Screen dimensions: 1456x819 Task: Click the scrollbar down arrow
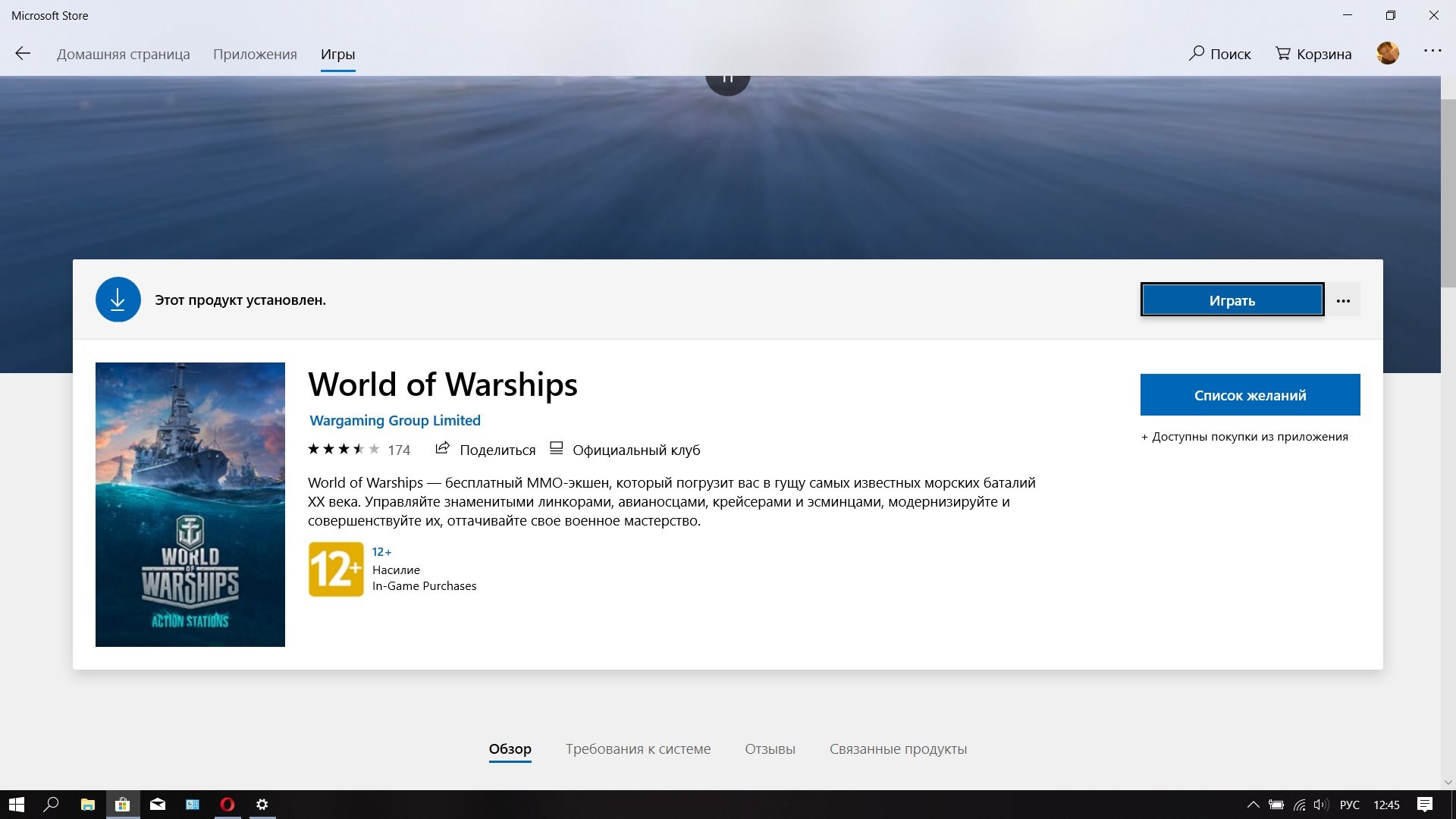click(1448, 782)
